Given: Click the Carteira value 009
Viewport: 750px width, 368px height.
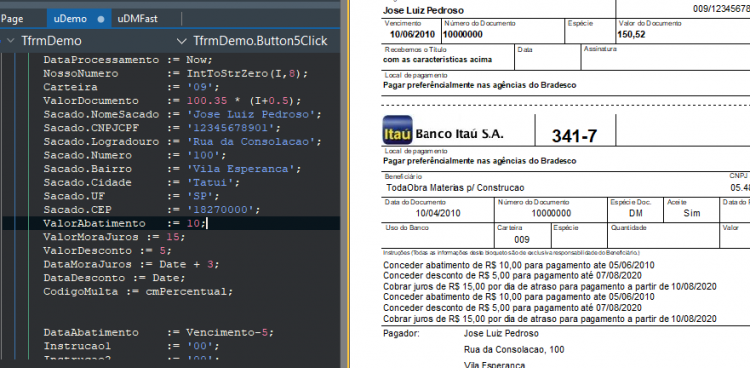Looking at the screenshot, I should pos(522,240).
